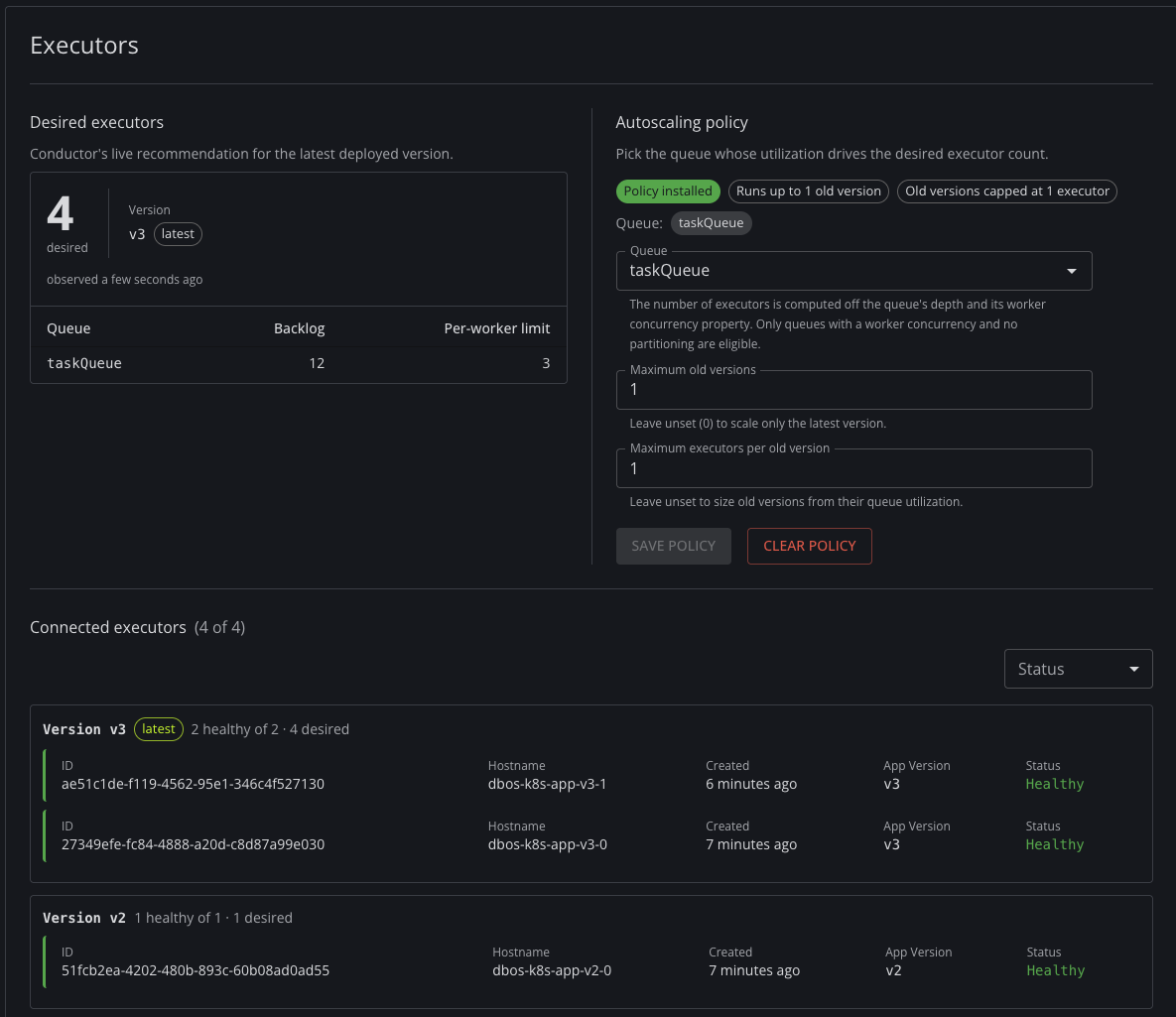Click the taskQueue row in backlog table
This screenshot has width=1176, height=1017.
[298, 364]
